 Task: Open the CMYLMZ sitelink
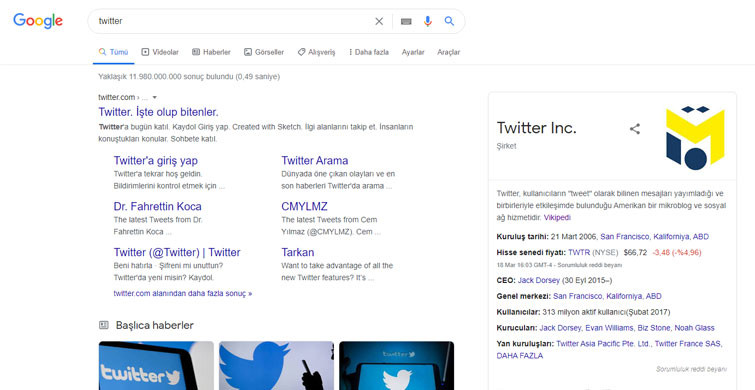[304, 207]
